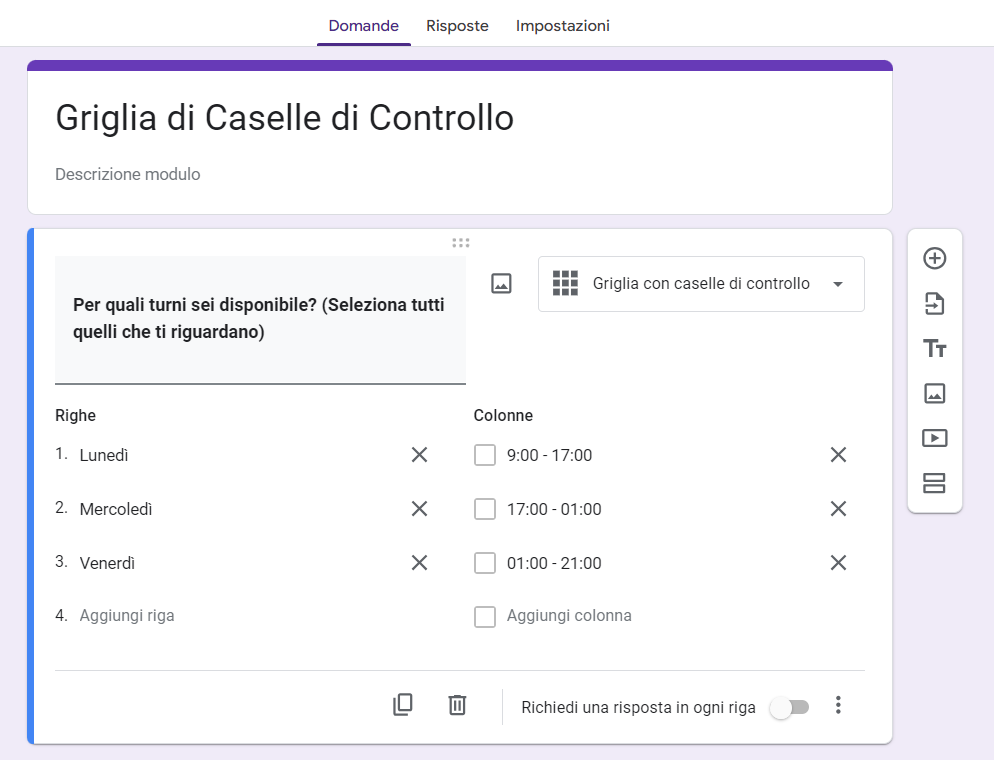Viewport: 994px width, 760px height.
Task: Switch to the Risposte tab
Action: [457, 26]
